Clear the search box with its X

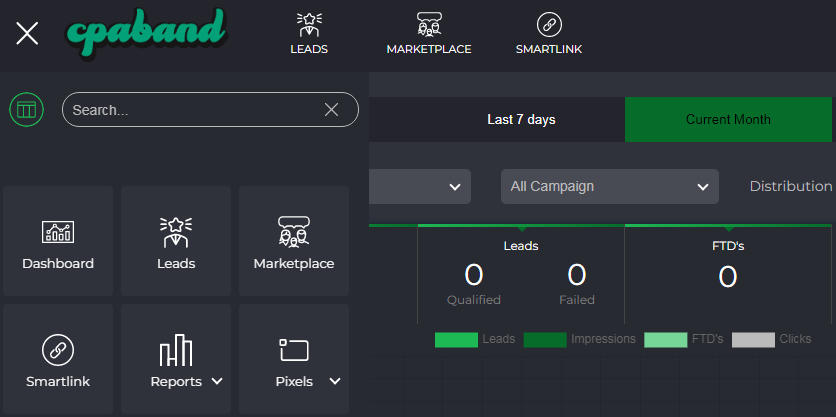(x=332, y=110)
